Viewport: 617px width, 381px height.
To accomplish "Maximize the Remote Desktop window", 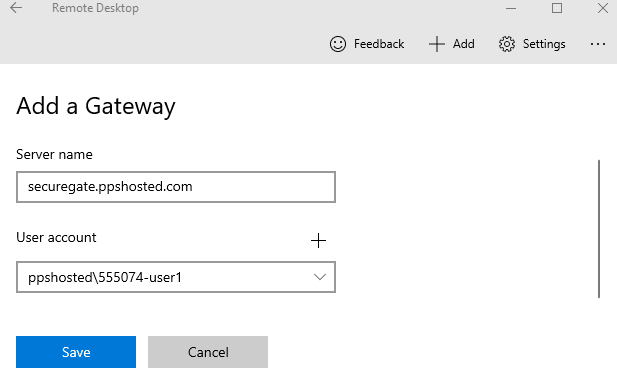I will [557, 8].
